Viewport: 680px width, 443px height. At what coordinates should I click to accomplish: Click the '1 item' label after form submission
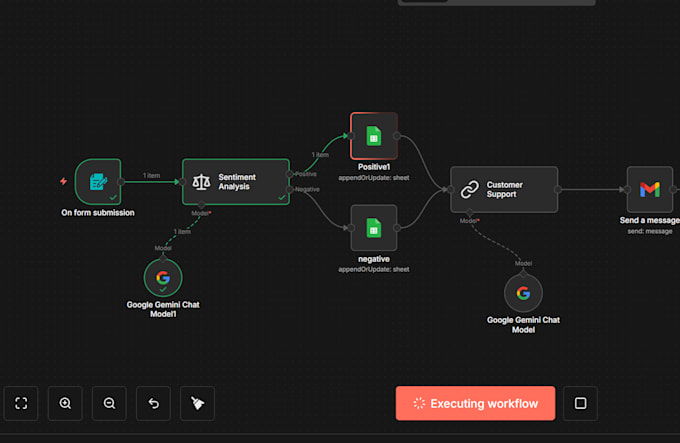(152, 176)
